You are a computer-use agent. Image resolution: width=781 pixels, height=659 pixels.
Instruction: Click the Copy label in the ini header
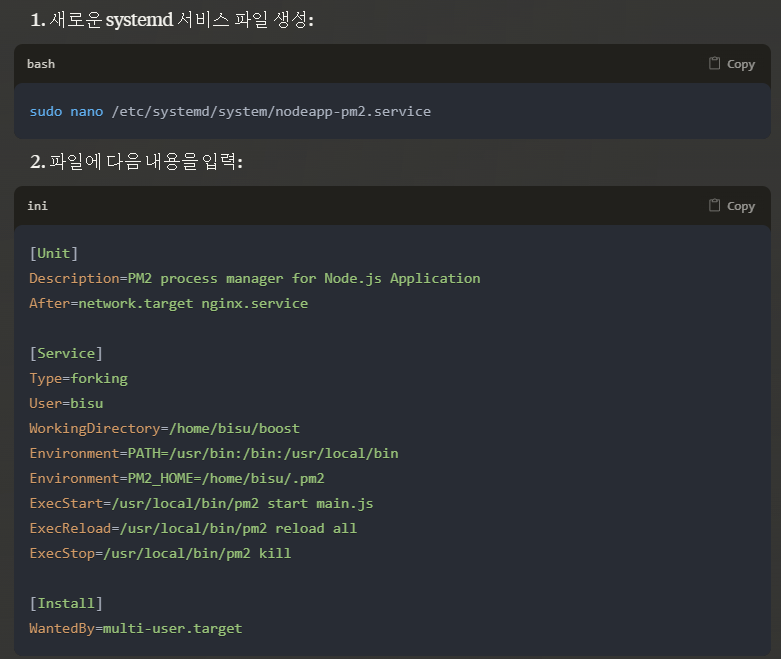click(741, 206)
